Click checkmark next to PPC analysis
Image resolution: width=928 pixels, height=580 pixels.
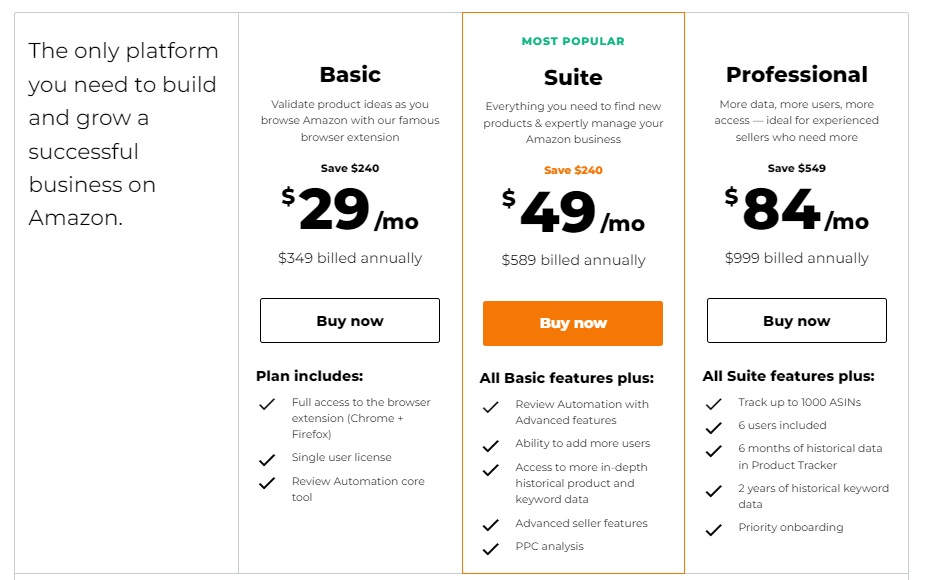point(490,549)
